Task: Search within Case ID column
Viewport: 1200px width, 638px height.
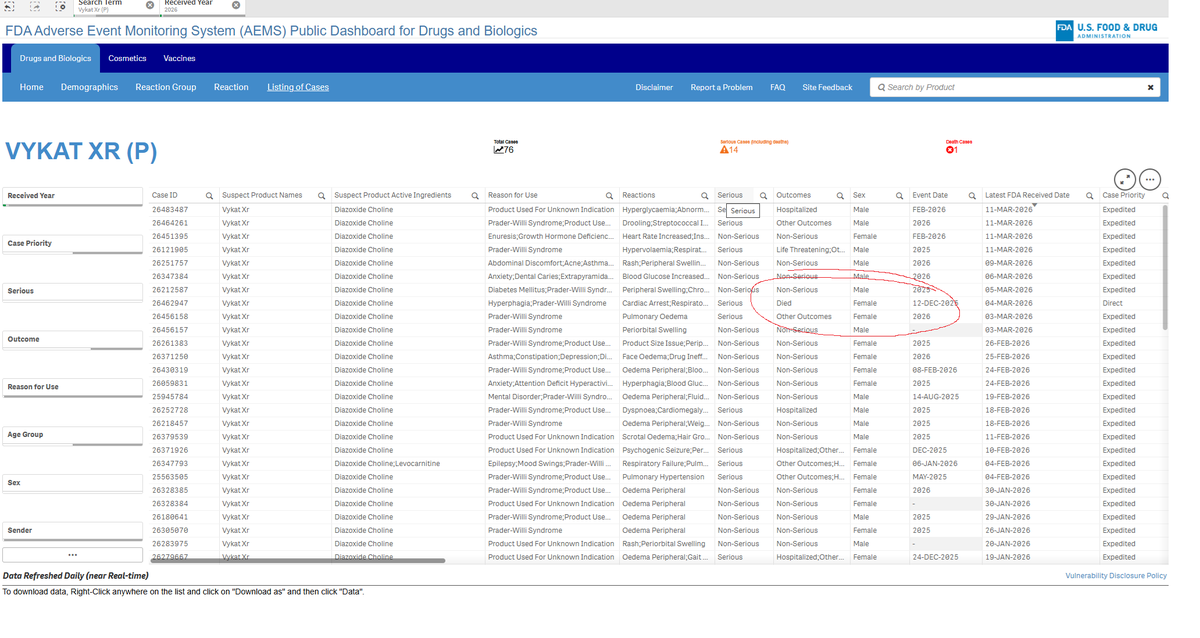Action: pyautogui.click(x=209, y=196)
